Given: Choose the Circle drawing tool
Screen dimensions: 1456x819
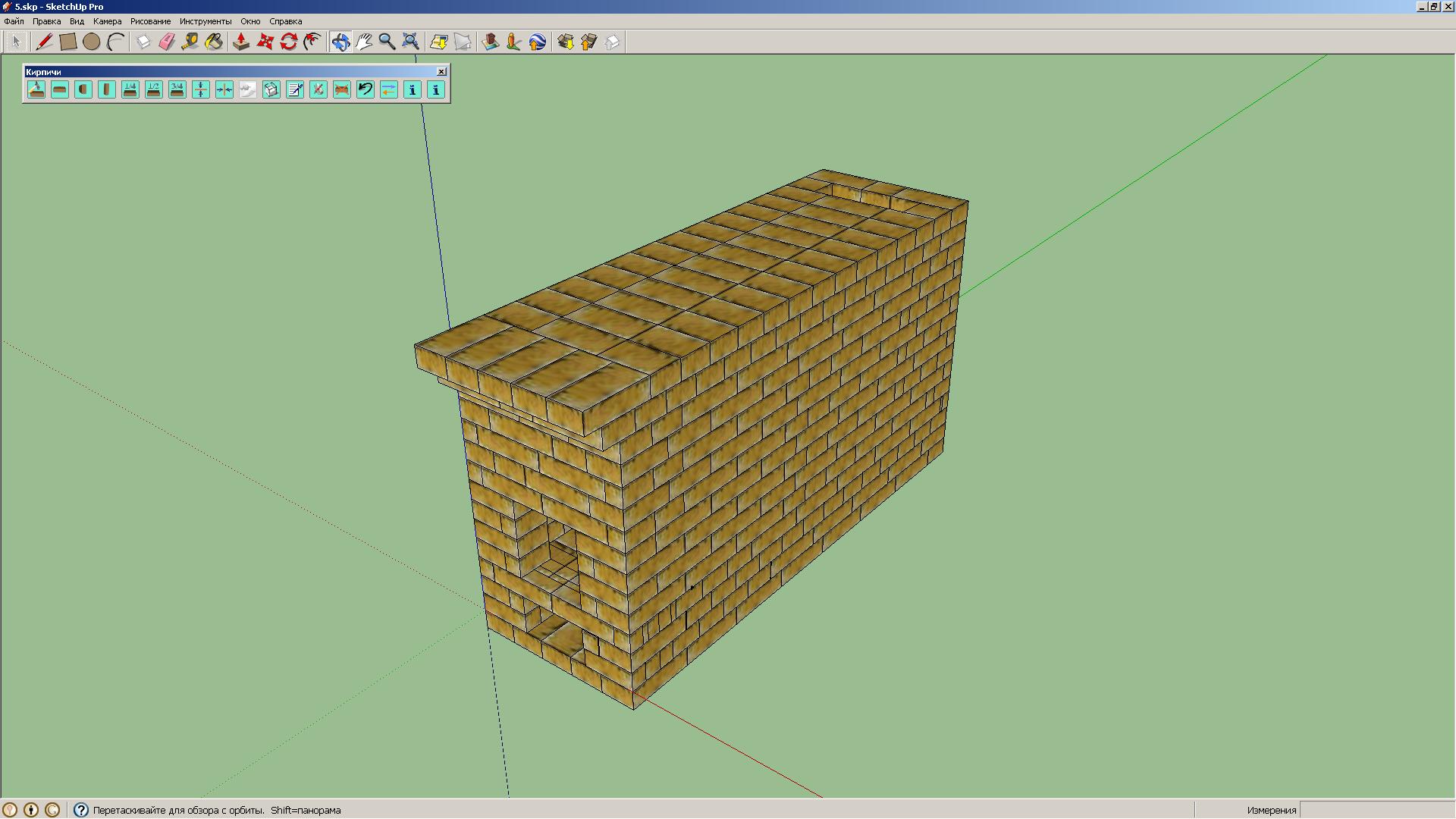Looking at the screenshot, I should (x=92, y=42).
